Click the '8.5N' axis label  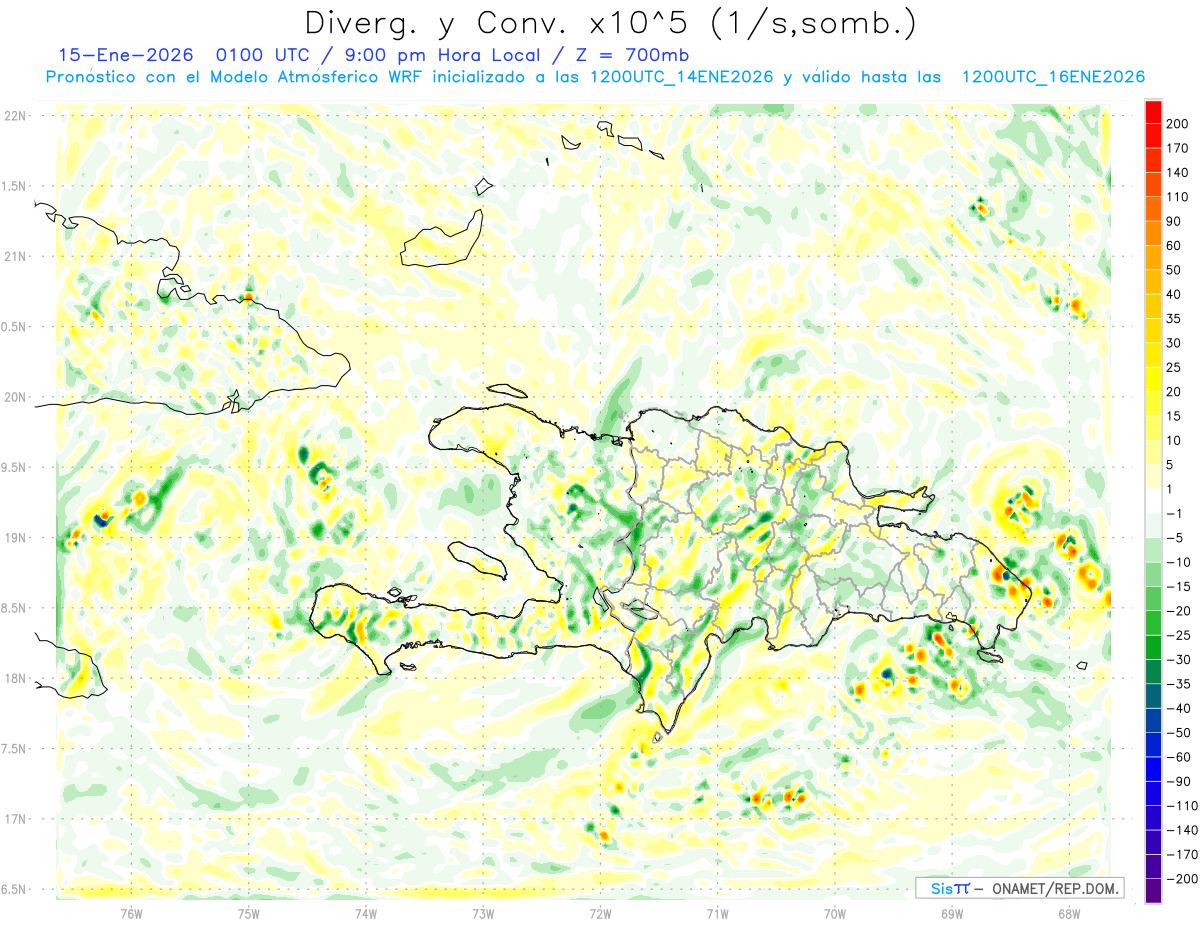tap(15, 608)
